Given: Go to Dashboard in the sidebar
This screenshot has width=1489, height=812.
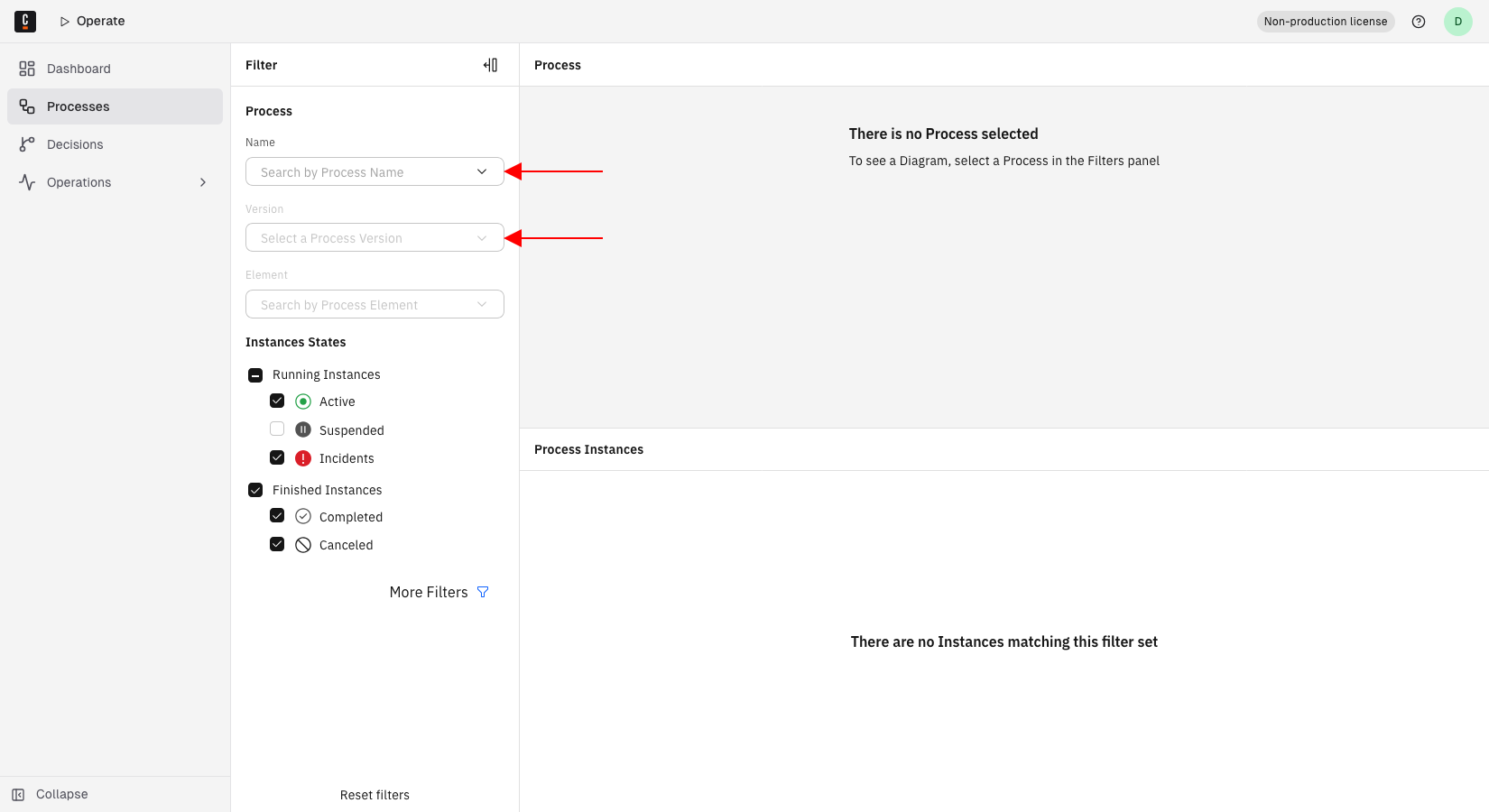Looking at the screenshot, I should coord(115,69).
